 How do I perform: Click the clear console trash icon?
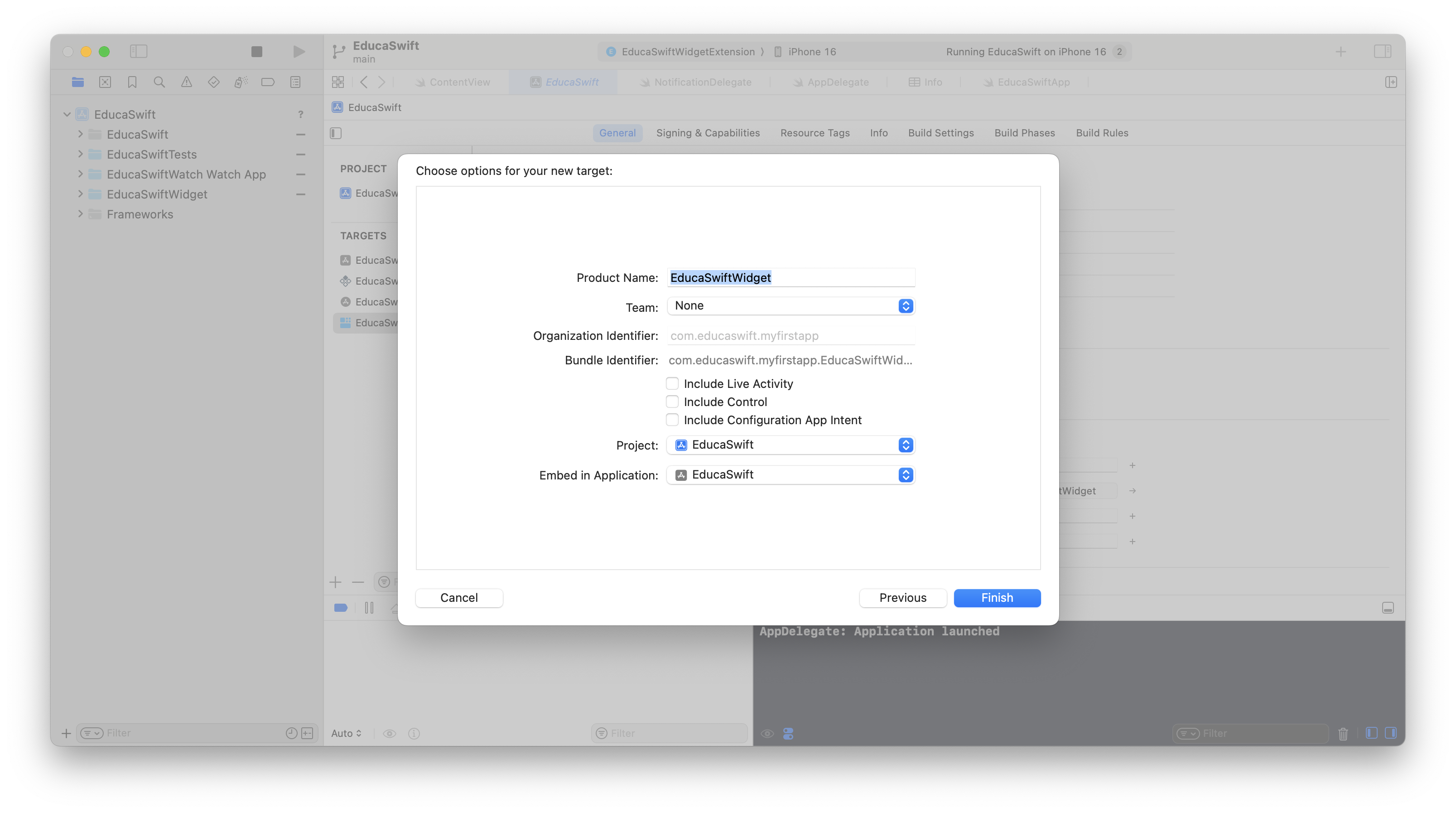[x=1343, y=733]
